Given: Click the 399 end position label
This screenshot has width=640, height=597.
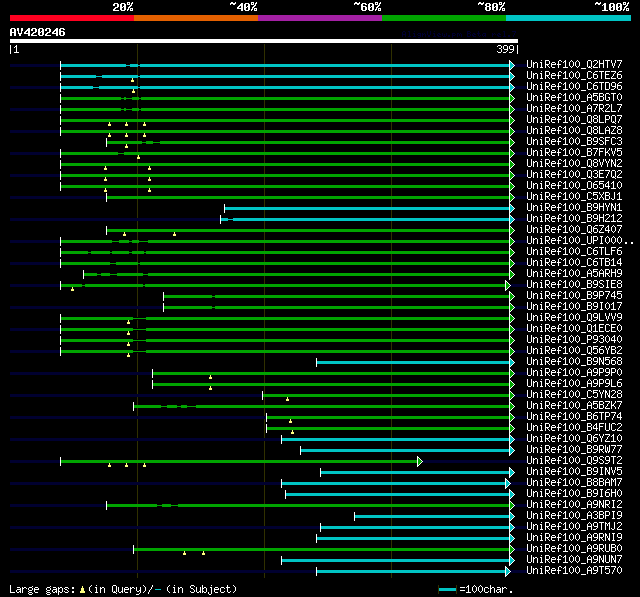Looking at the screenshot, I should (505, 49).
